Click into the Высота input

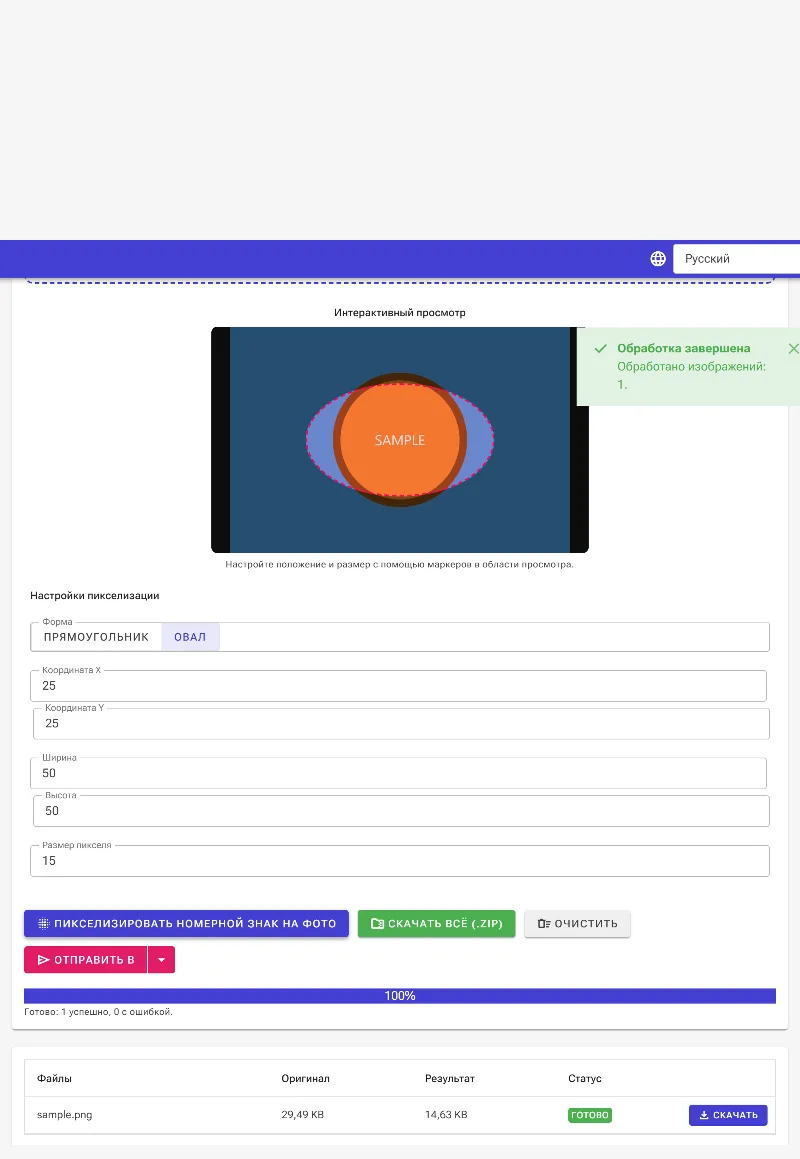tap(401, 811)
